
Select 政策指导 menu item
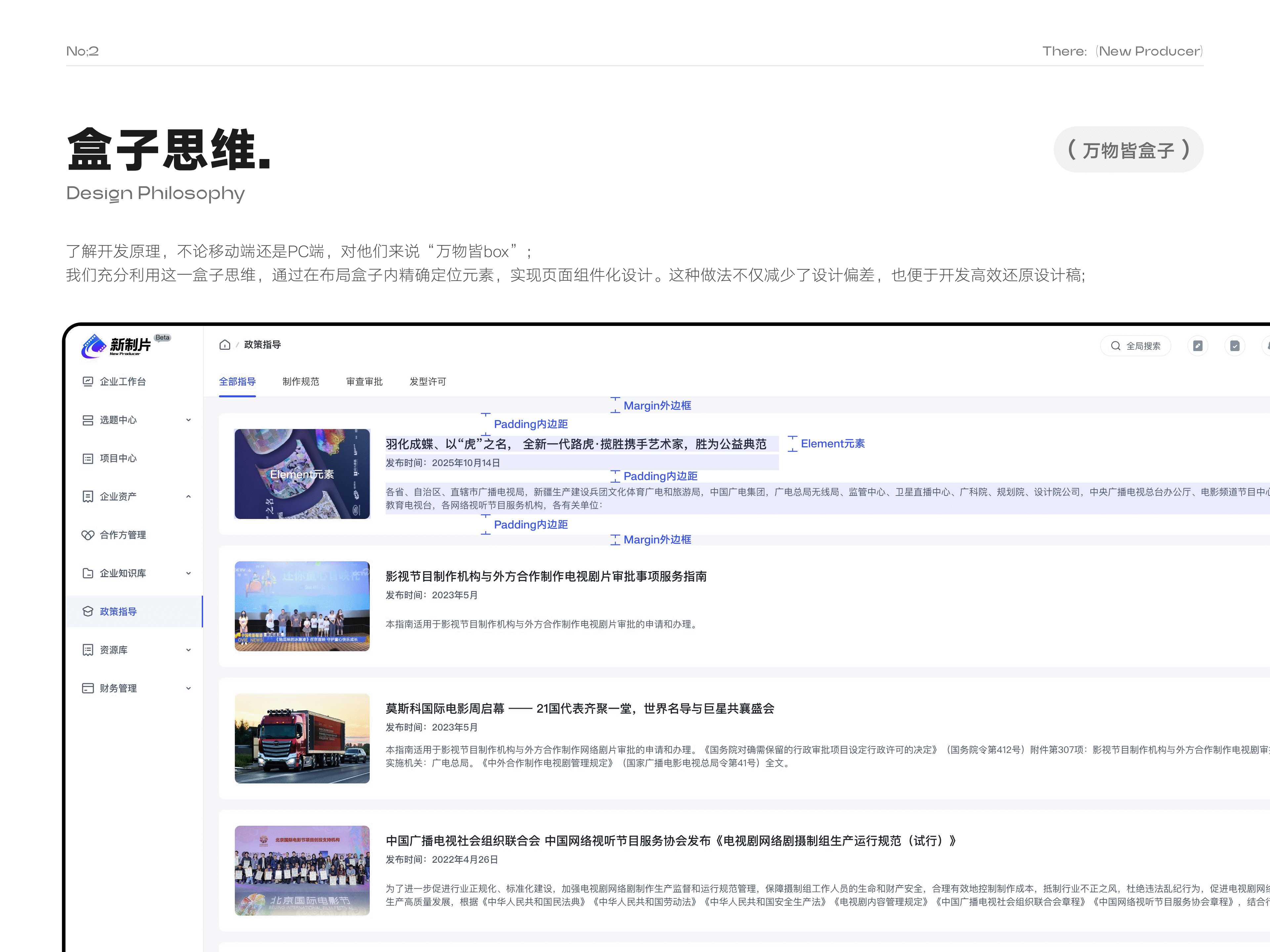134,612
